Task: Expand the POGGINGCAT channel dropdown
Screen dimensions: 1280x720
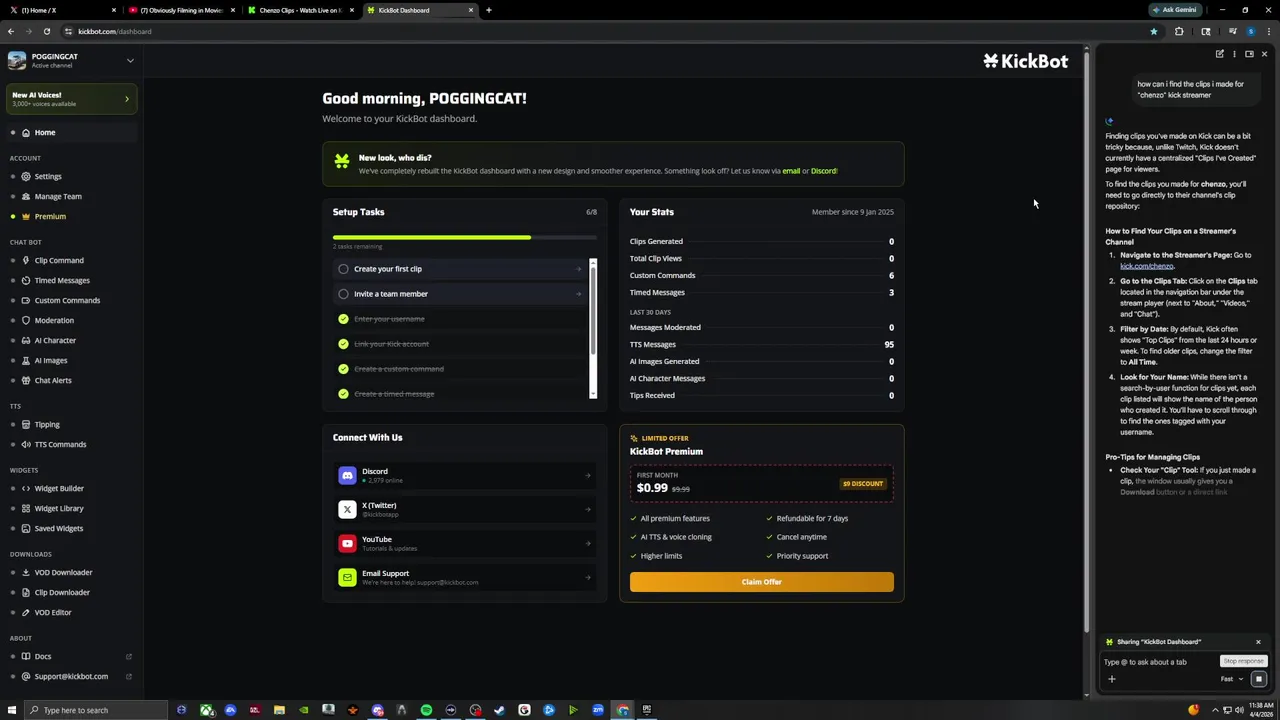Action: (x=130, y=60)
